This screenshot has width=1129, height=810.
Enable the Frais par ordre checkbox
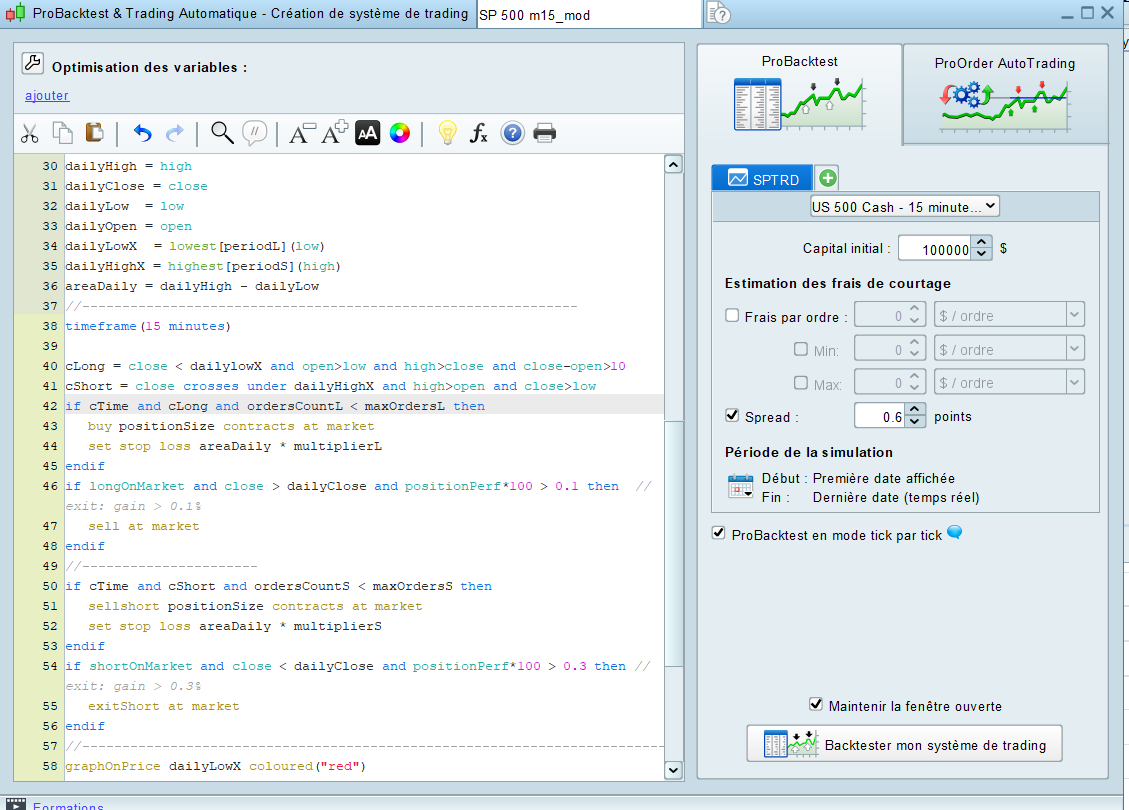click(732, 316)
